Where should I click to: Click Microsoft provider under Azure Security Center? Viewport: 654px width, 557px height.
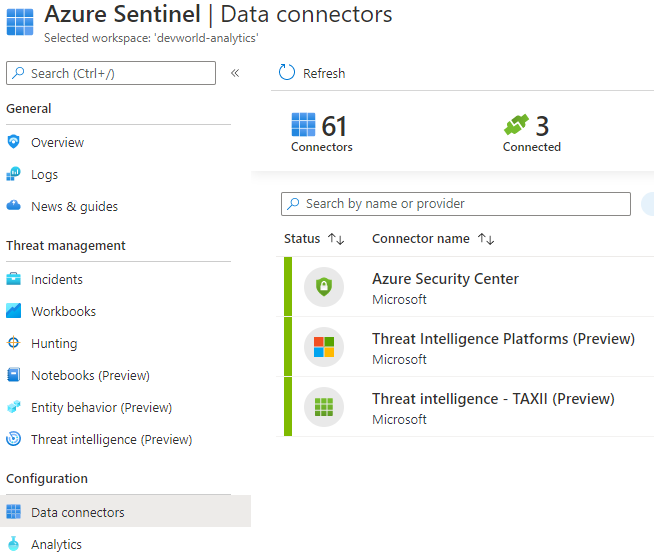point(400,299)
